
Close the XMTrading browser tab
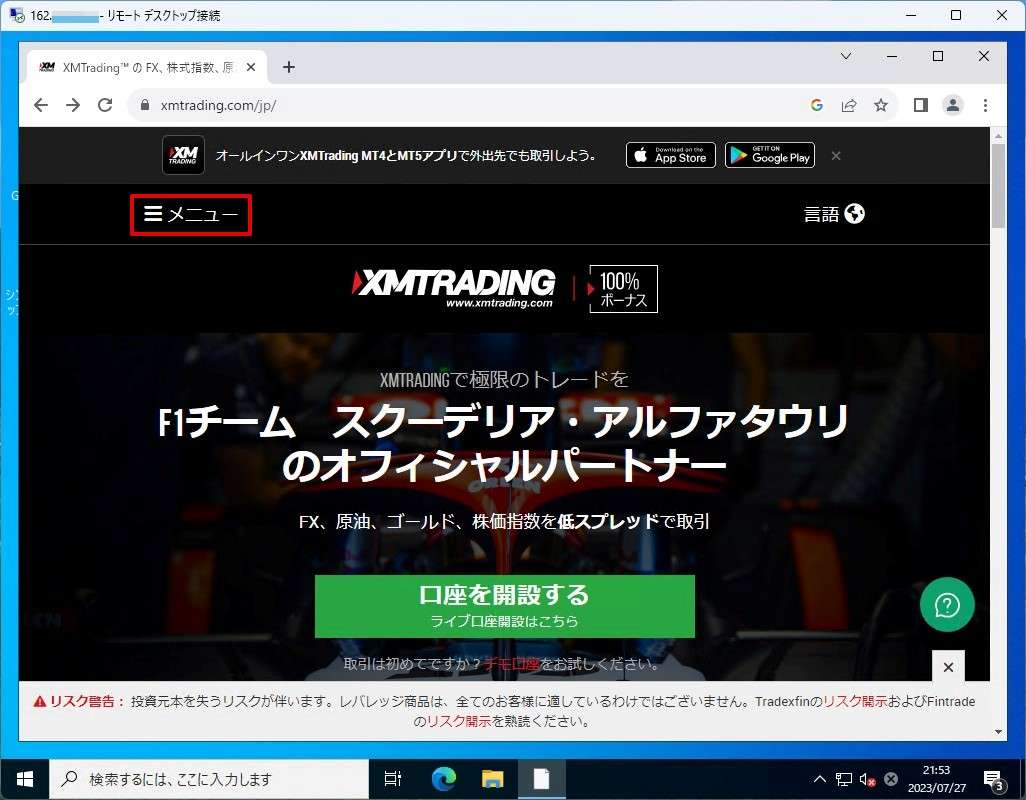[251, 67]
